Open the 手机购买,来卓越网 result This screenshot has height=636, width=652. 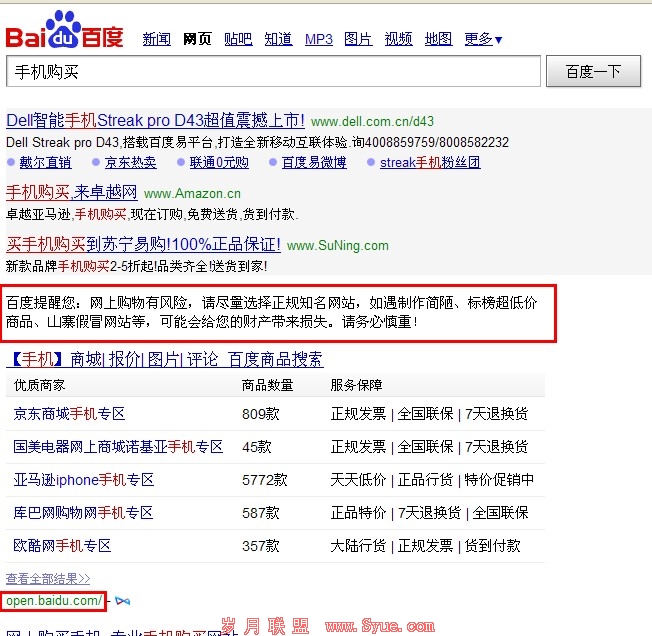tap(72, 192)
